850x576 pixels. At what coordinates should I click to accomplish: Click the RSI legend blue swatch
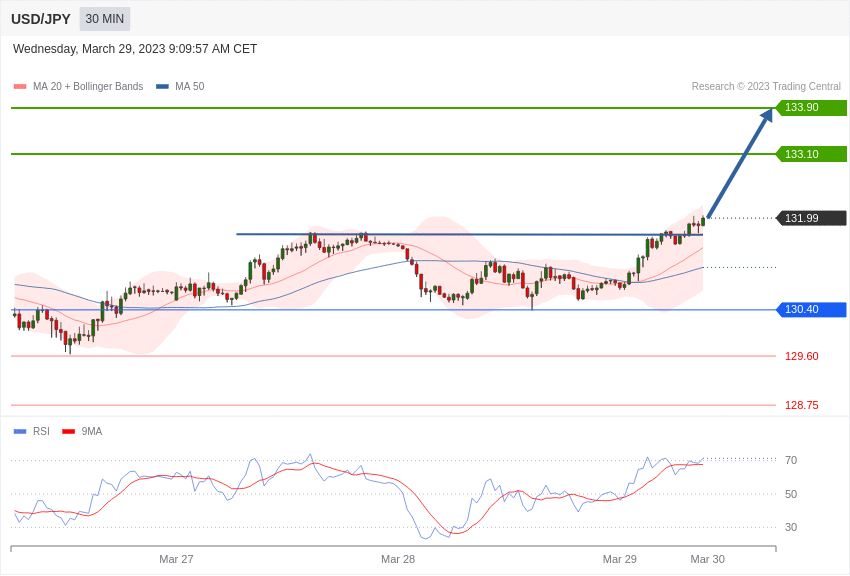(20, 431)
